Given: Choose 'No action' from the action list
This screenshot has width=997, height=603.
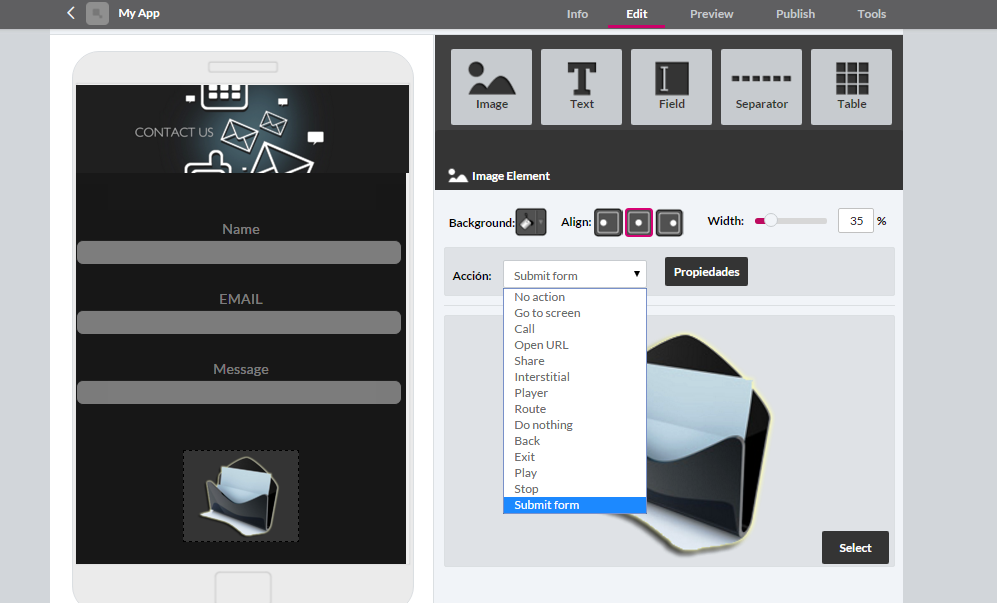Looking at the screenshot, I should coord(575,297).
